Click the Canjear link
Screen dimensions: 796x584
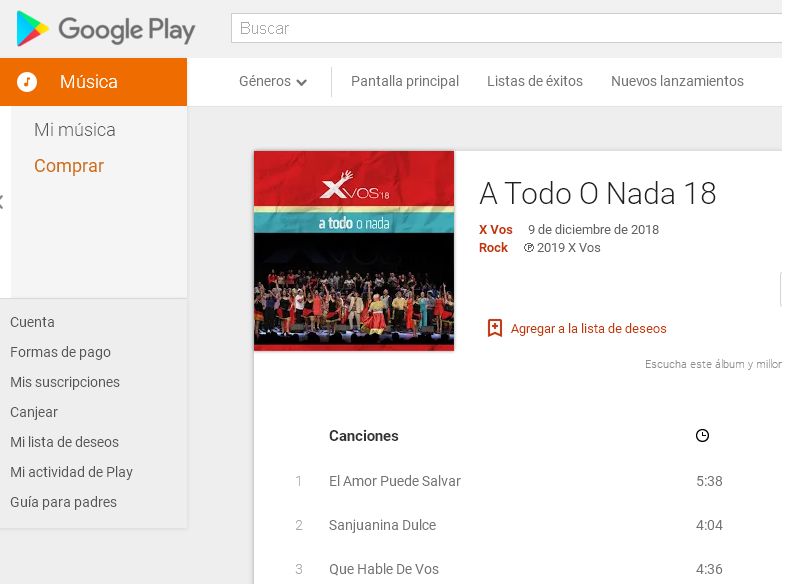pos(34,412)
